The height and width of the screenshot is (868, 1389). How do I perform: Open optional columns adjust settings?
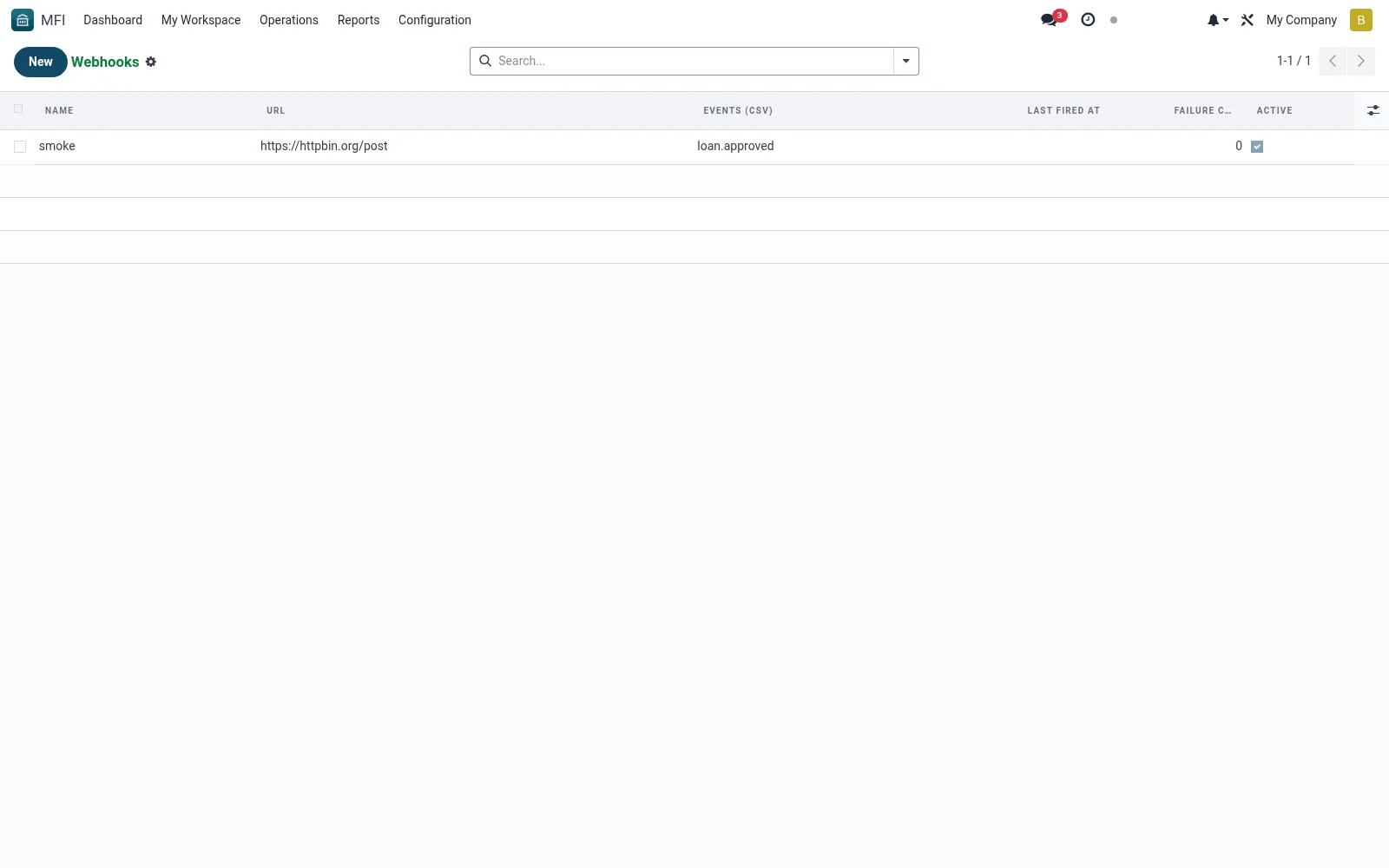(1373, 110)
